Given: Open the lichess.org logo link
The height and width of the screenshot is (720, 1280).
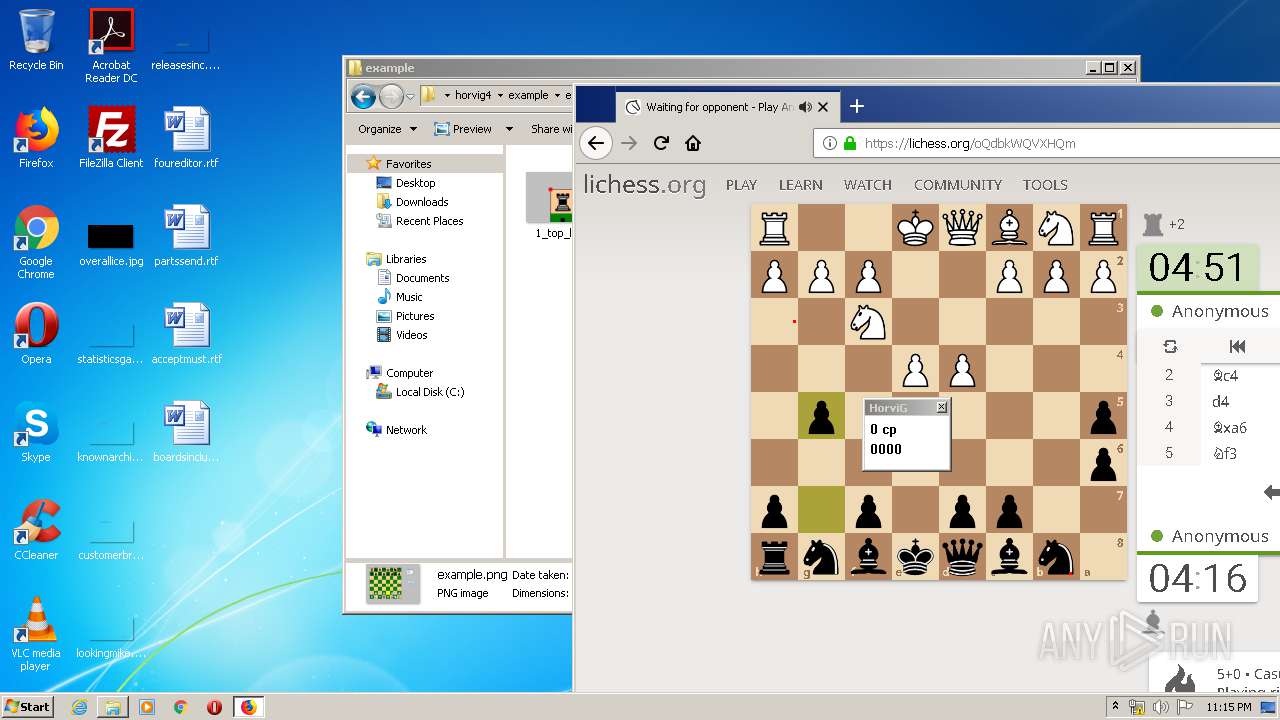Looking at the screenshot, I should pos(644,184).
